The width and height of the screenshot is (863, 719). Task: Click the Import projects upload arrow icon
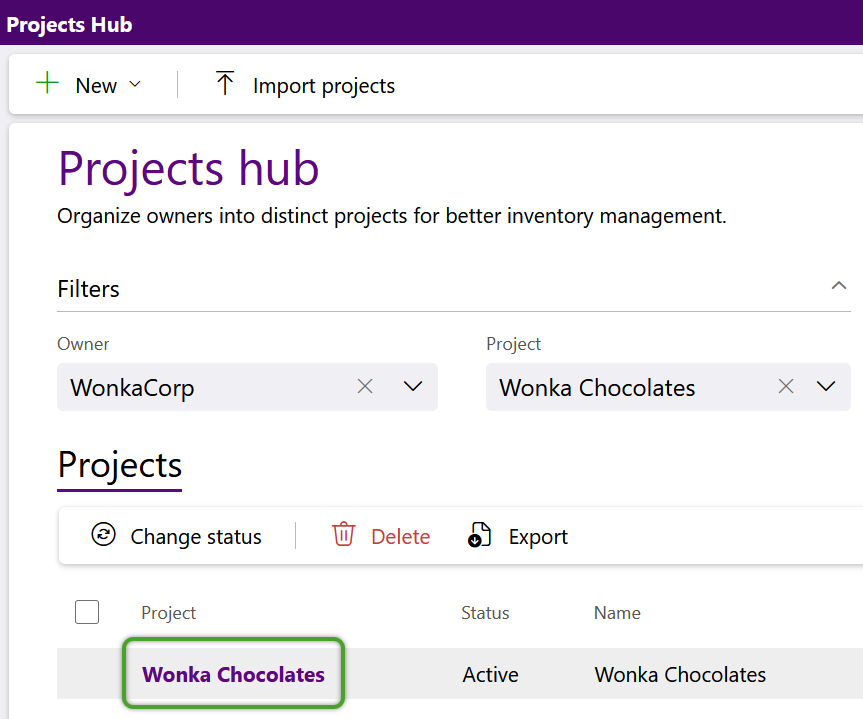(x=225, y=83)
